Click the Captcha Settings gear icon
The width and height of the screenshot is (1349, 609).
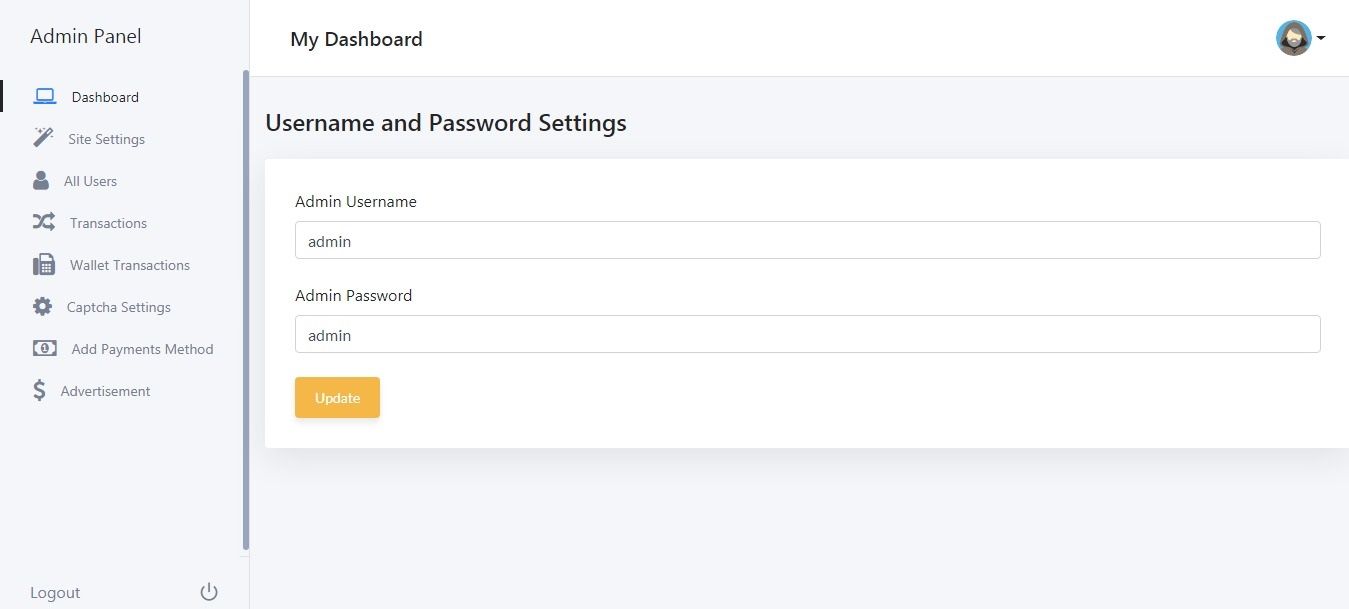click(x=42, y=307)
